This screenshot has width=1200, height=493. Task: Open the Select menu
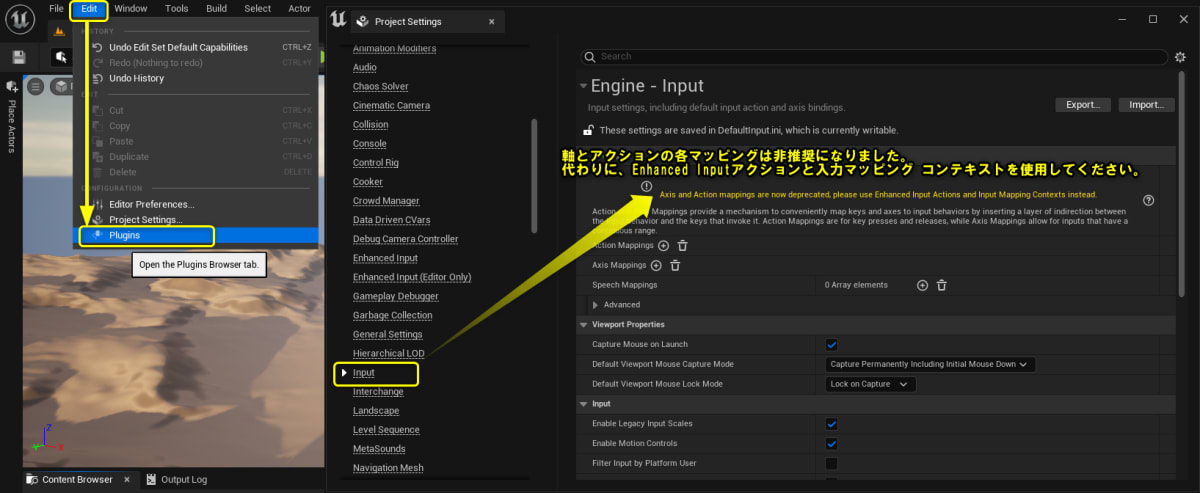pyautogui.click(x=257, y=9)
